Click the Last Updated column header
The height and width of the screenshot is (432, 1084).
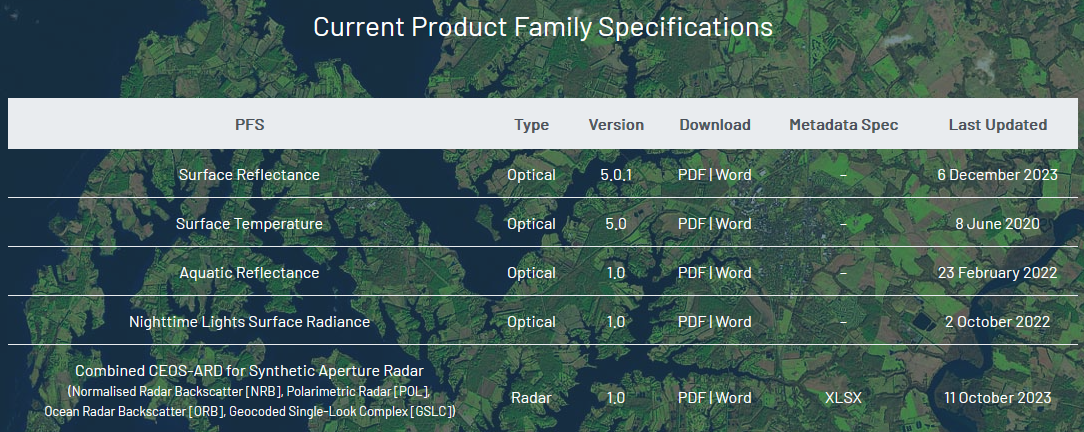(x=997, y=125)
